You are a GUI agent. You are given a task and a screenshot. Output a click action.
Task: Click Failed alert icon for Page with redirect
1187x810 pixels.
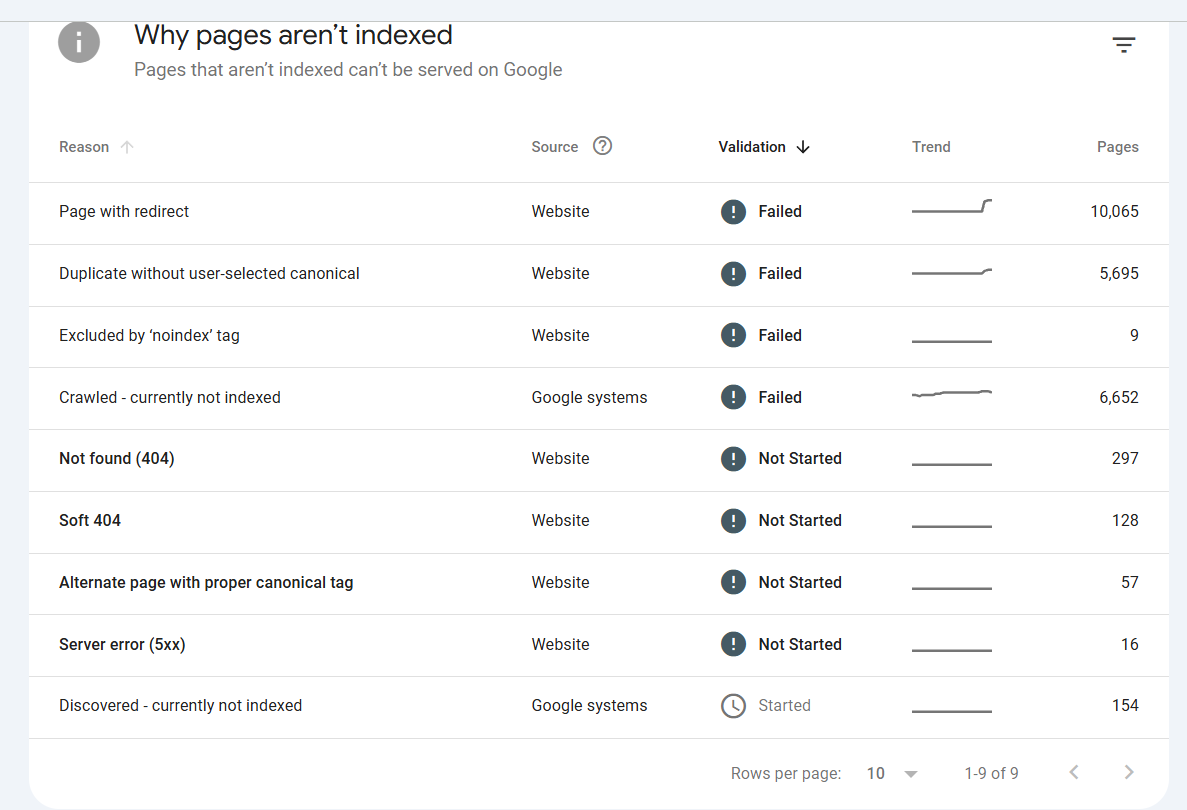pyautogui.click(x=733, y=211)
